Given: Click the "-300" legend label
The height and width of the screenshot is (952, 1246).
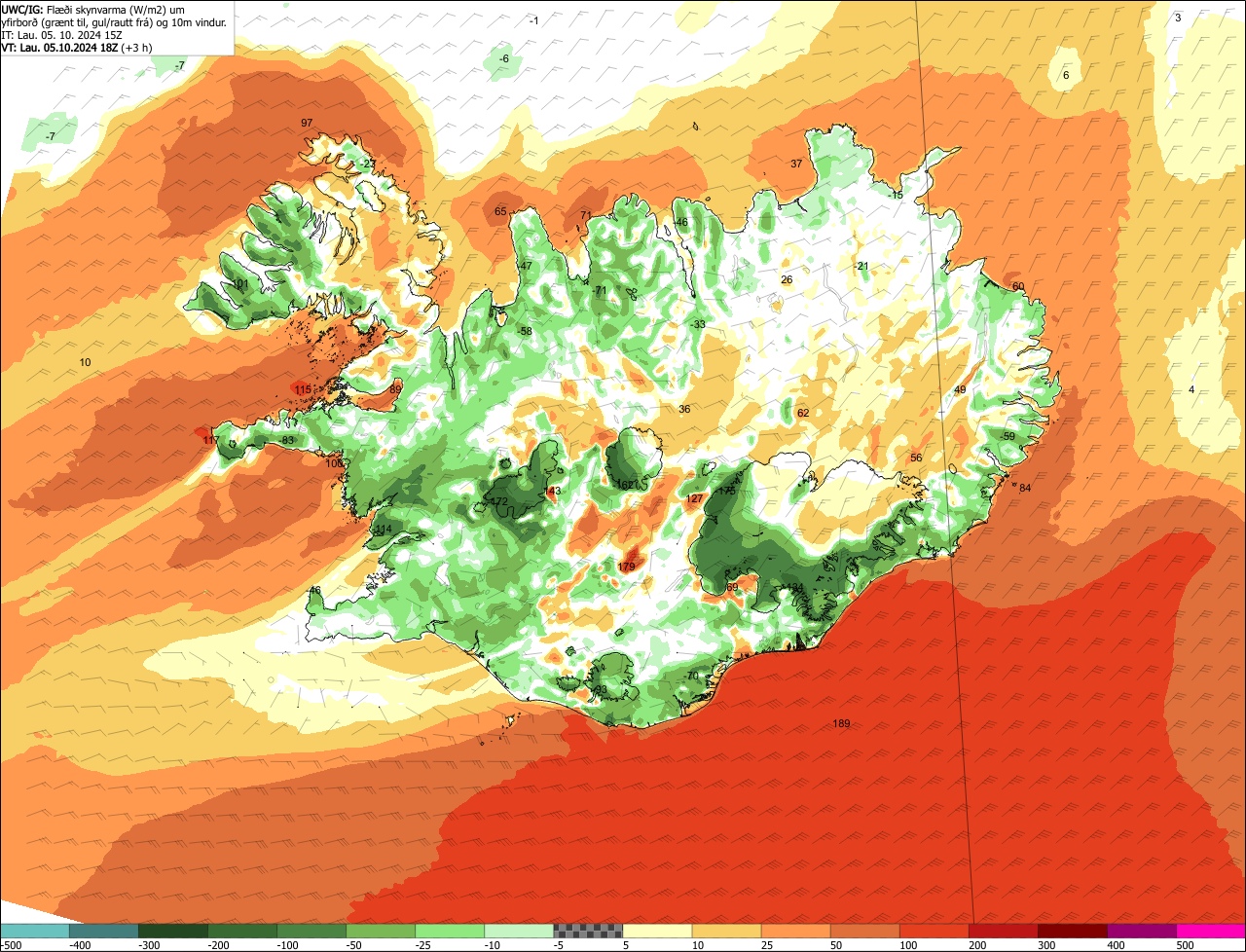Looking at the screenshot, I should 150,945.
